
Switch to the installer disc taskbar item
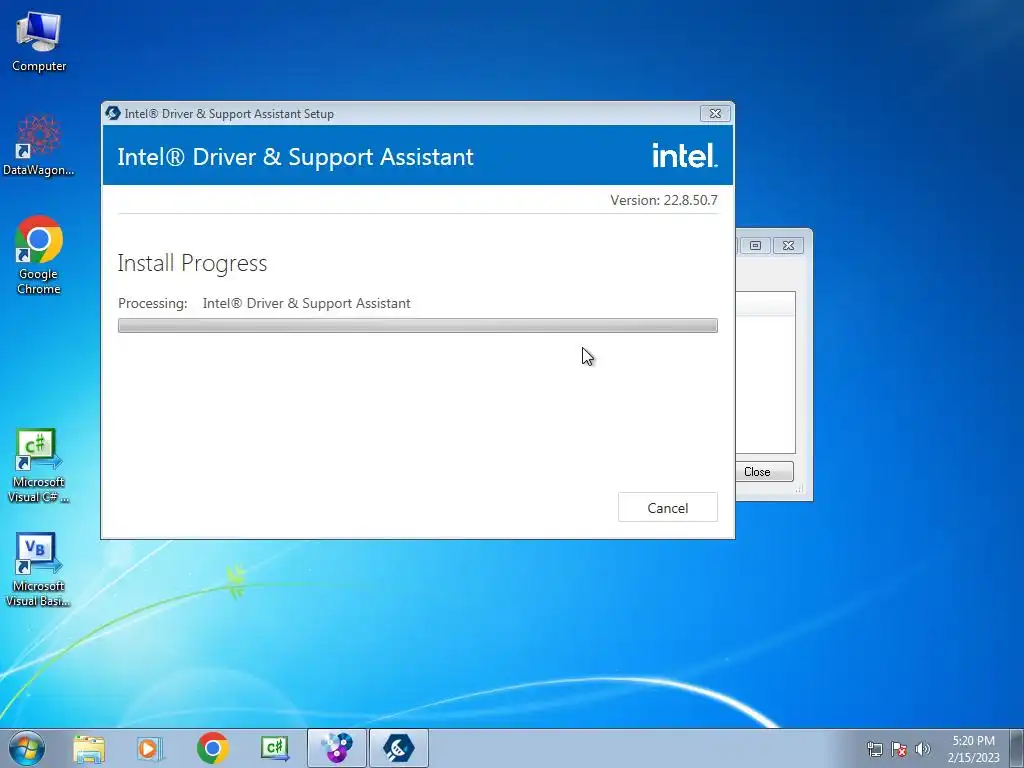click(337, 748)
